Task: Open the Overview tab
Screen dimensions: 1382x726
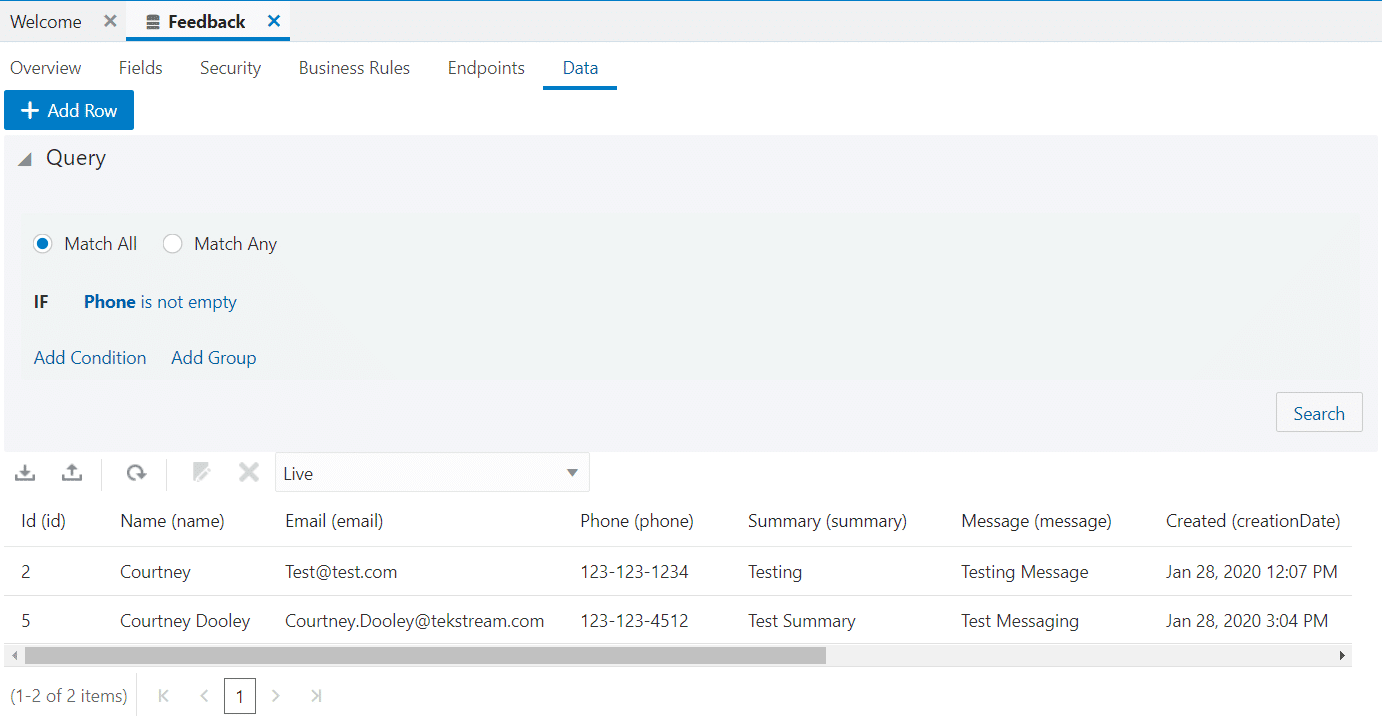Action: click(46, 68)
